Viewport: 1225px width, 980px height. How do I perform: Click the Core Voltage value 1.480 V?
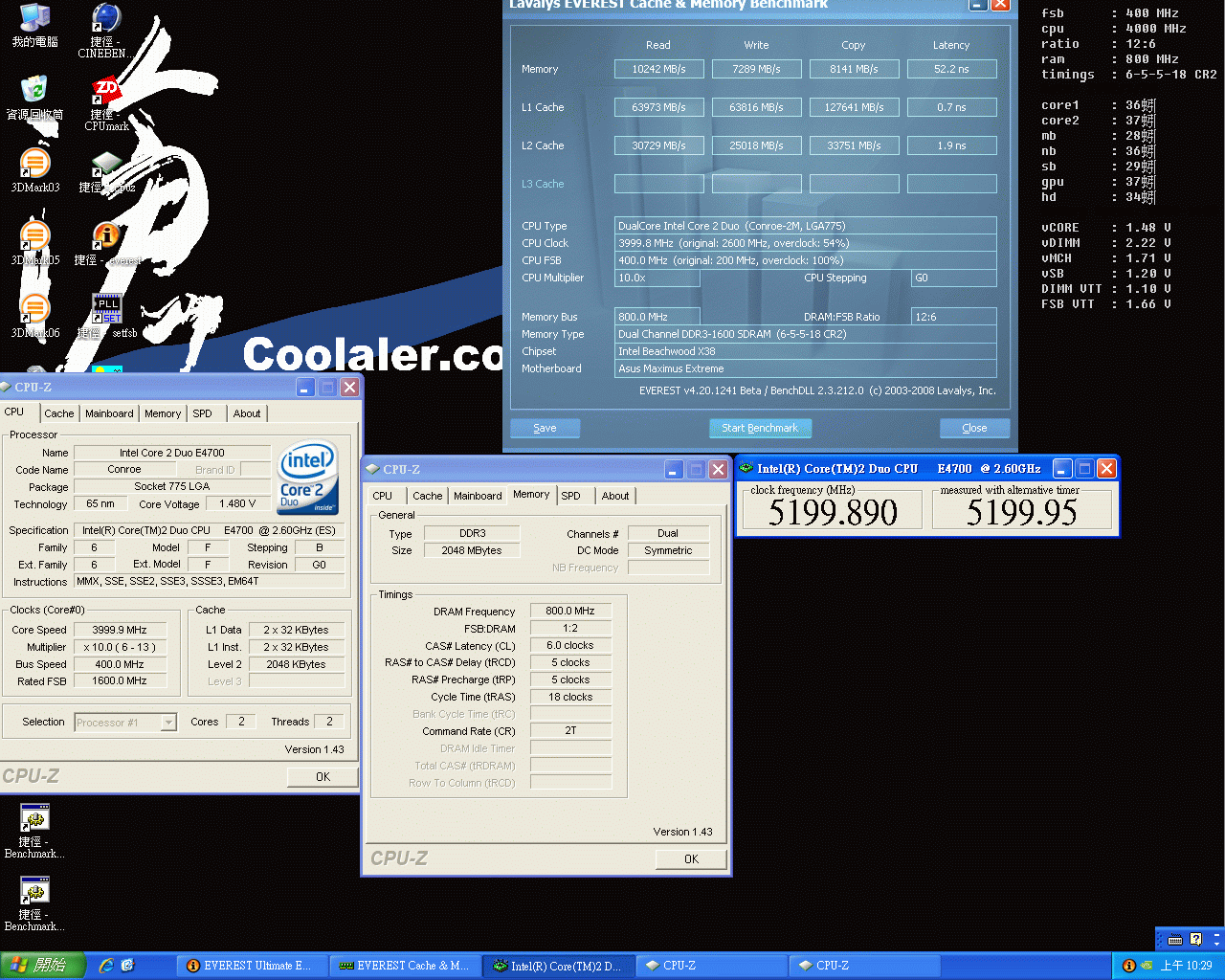pos(237,503)
